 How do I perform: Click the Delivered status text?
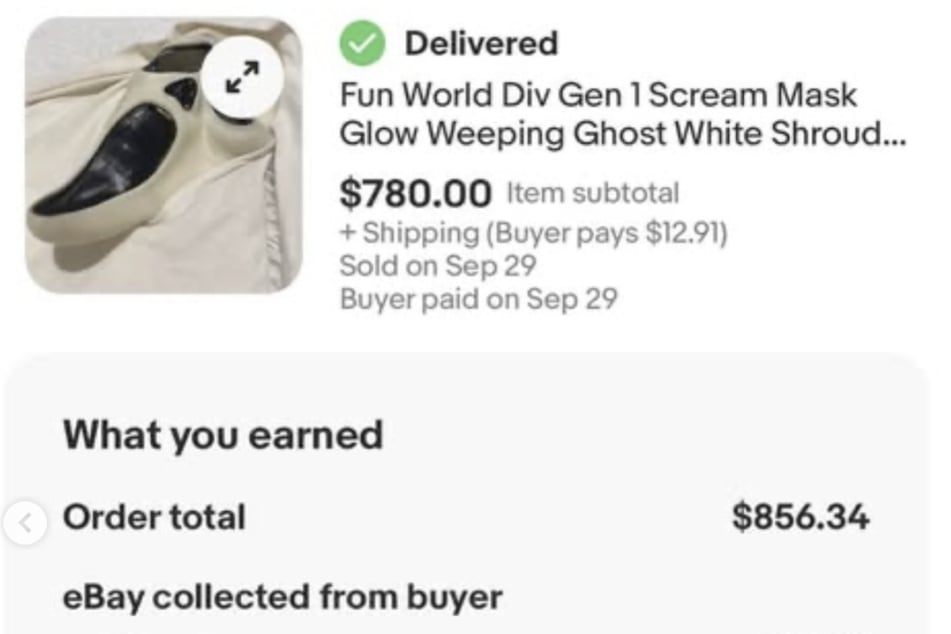481,43
